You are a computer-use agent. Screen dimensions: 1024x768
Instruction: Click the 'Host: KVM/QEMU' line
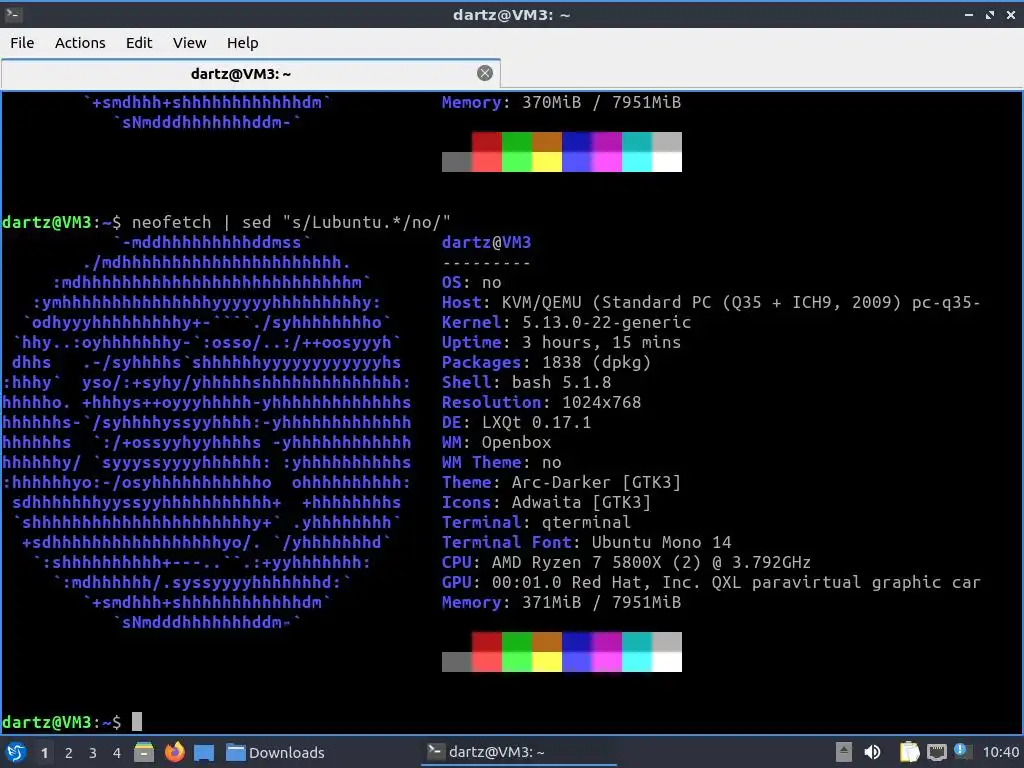click(x=711, y=302)
